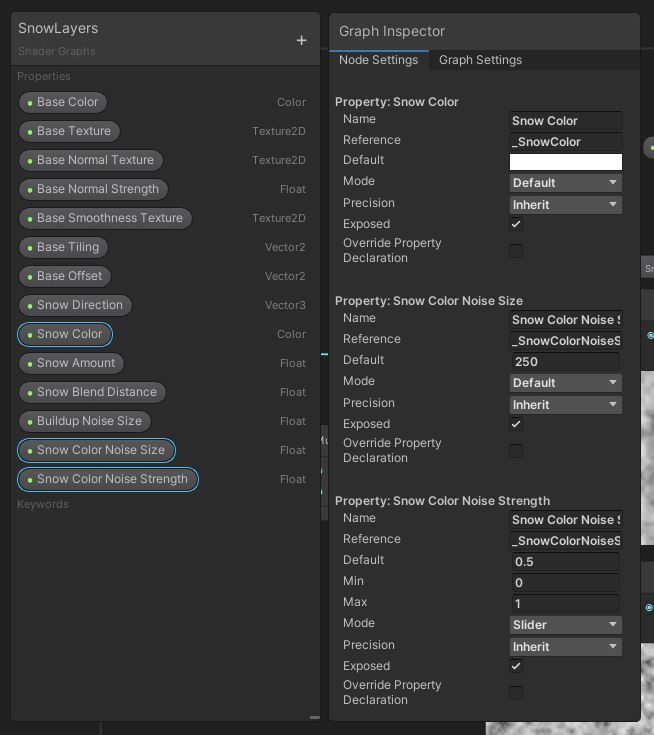654x735 pixels.
Task: Open the Slider Mode dropdown for Noise Strength
Action: (x=565, y=625)
